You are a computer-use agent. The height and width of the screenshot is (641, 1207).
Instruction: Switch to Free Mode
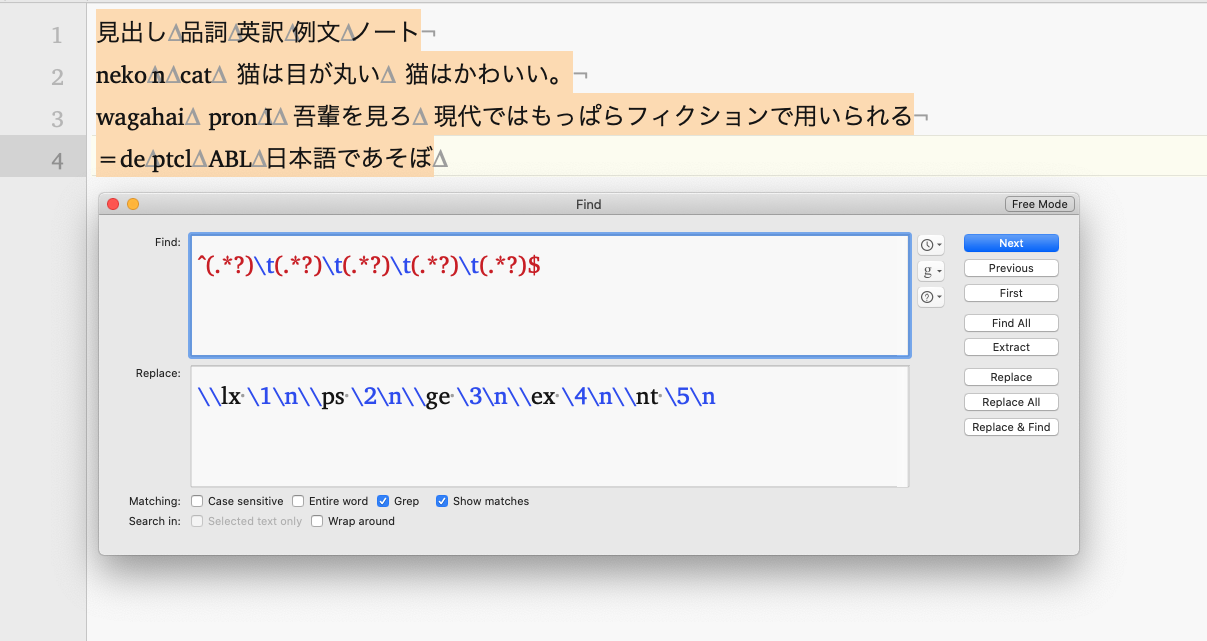point(1039,203)
